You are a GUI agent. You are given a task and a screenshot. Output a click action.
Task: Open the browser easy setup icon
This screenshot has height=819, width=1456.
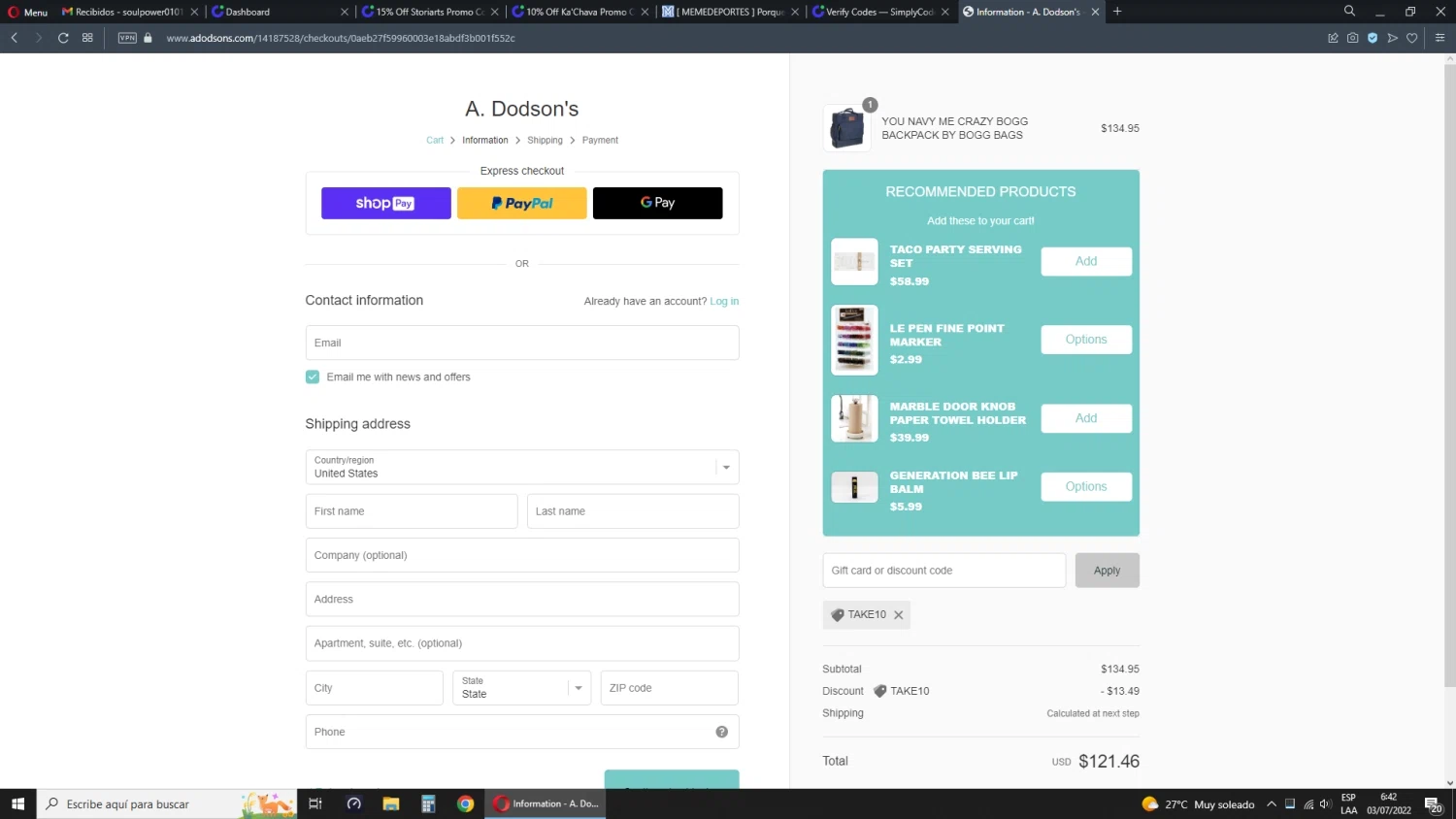click(x=1439, y=38)
